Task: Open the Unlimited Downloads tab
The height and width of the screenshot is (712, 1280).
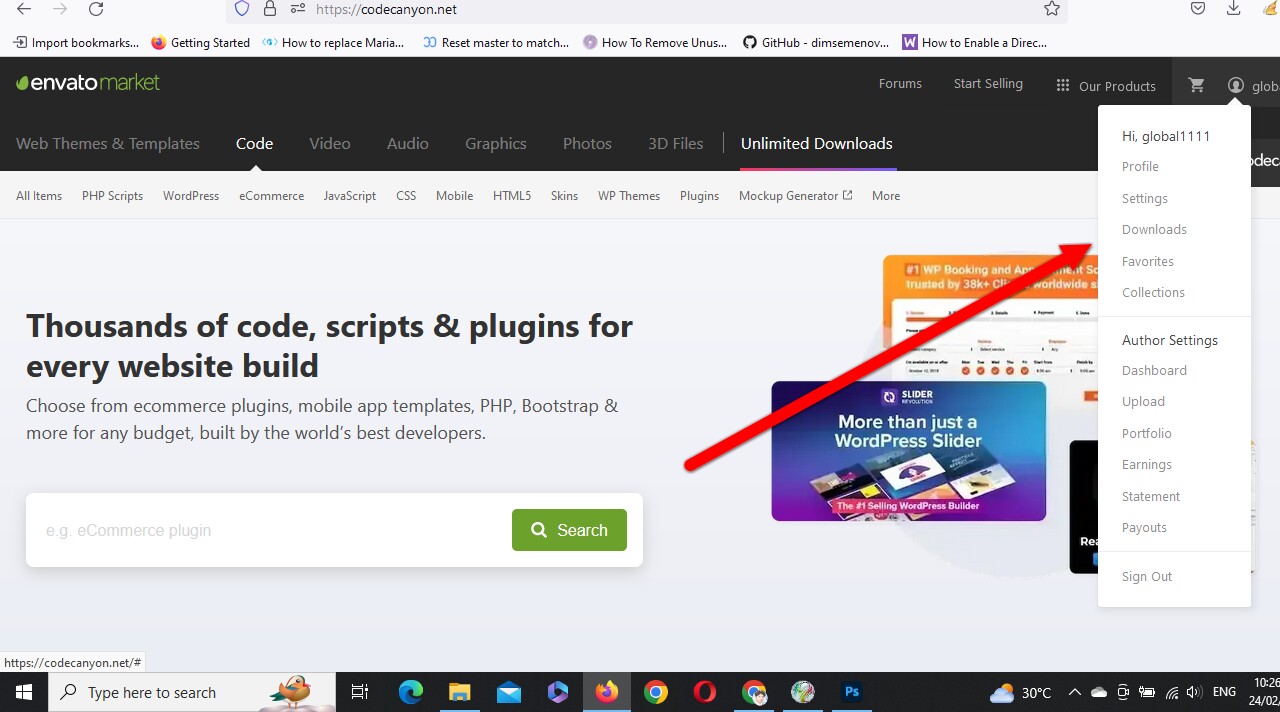Action: coord(816,144)
